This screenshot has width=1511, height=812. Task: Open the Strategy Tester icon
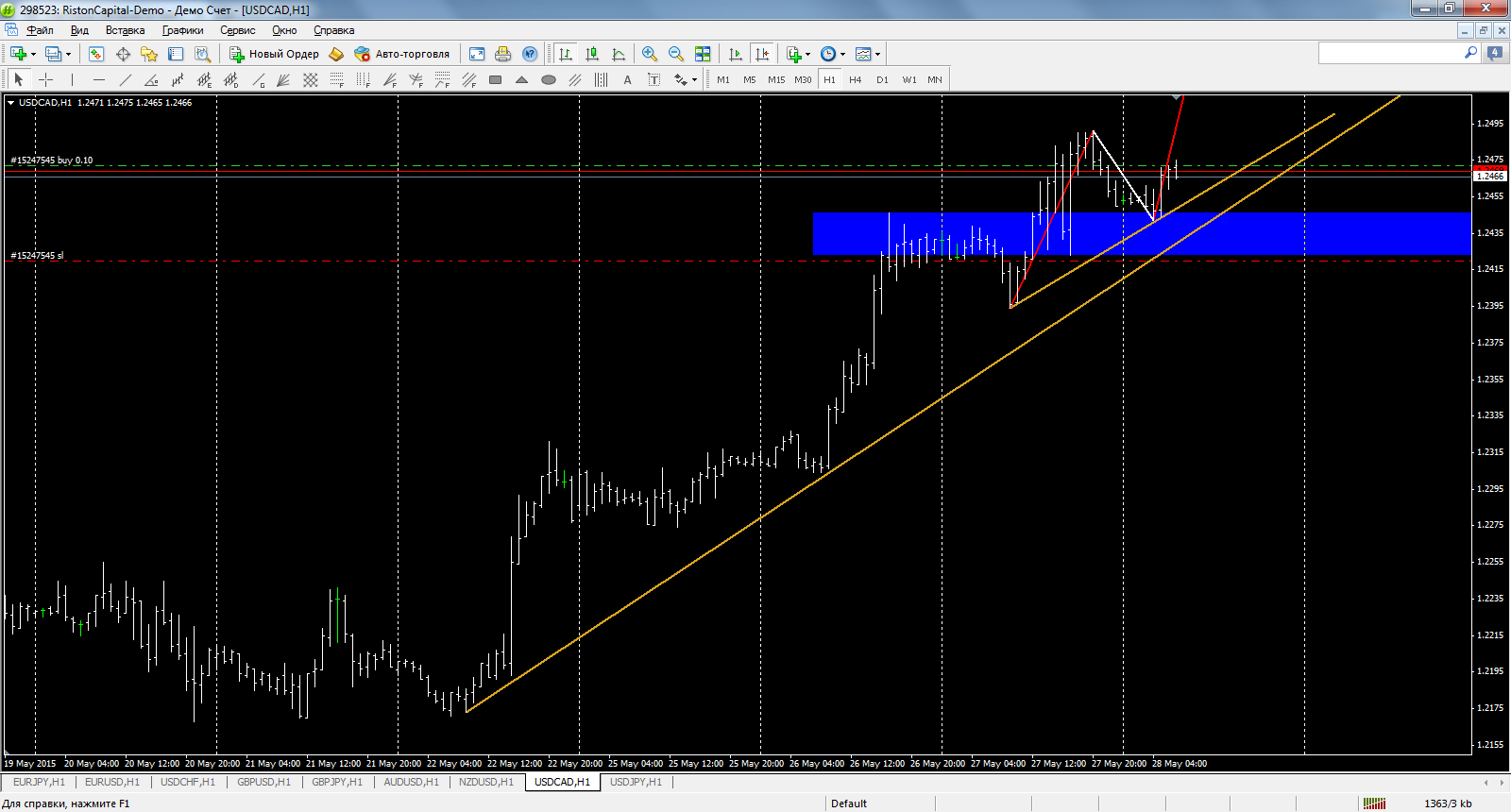[x=202, y=54]
